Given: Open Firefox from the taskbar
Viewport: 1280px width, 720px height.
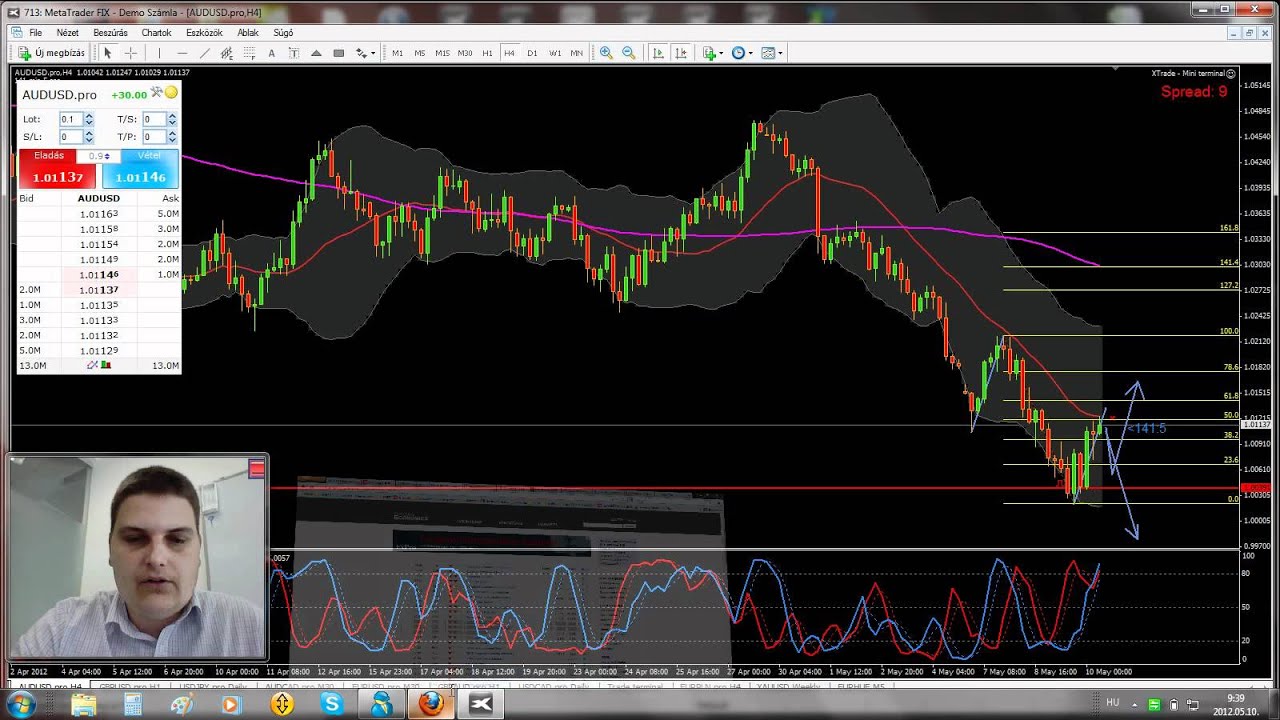Looking at the screenshot, I should pos(431,704).
